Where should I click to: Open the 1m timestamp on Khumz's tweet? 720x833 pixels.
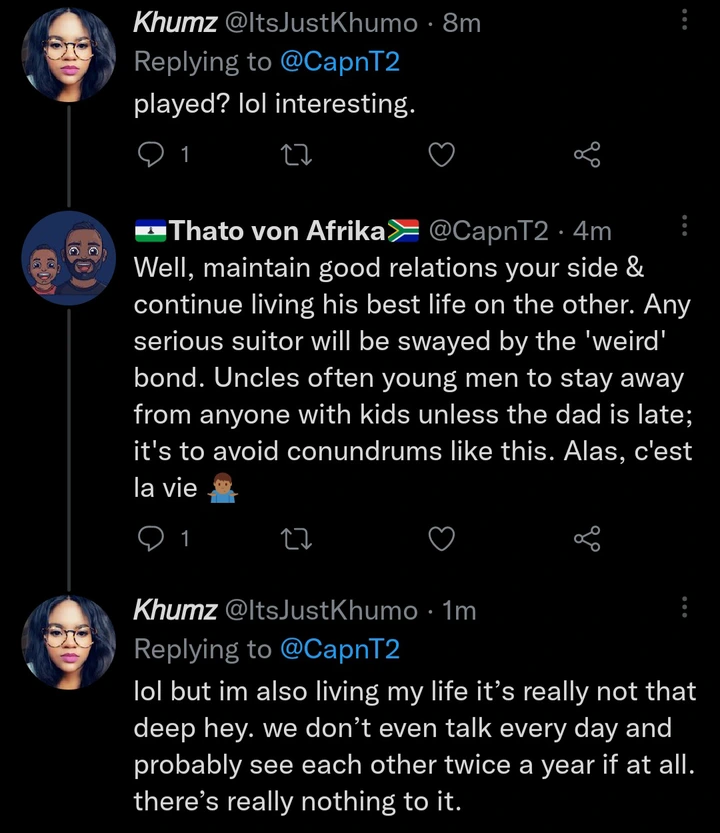459,610
